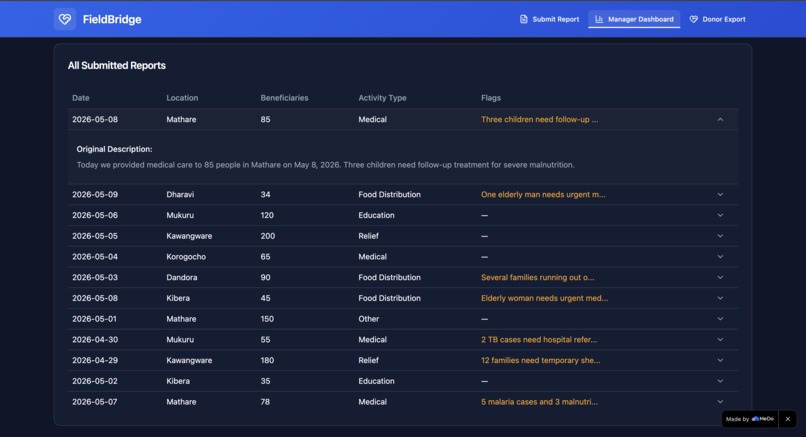Click flag 'Elderly woman needs urgent med...'
The width and height of the screenshot is (806, 437).
coord(544,298)
